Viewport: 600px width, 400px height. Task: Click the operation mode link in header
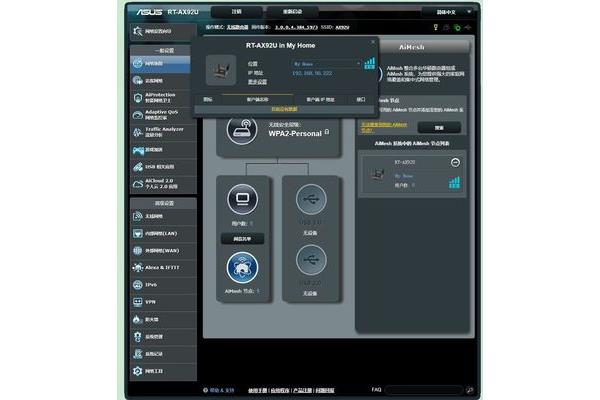click(x=237, y=27)
